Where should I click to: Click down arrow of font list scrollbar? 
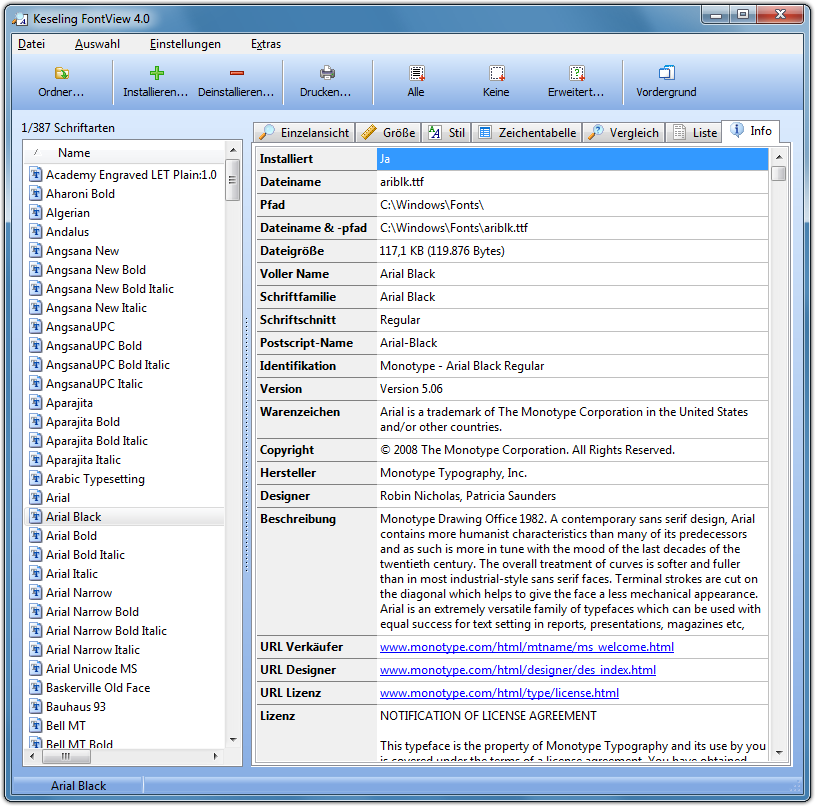[x=233, y=738]
